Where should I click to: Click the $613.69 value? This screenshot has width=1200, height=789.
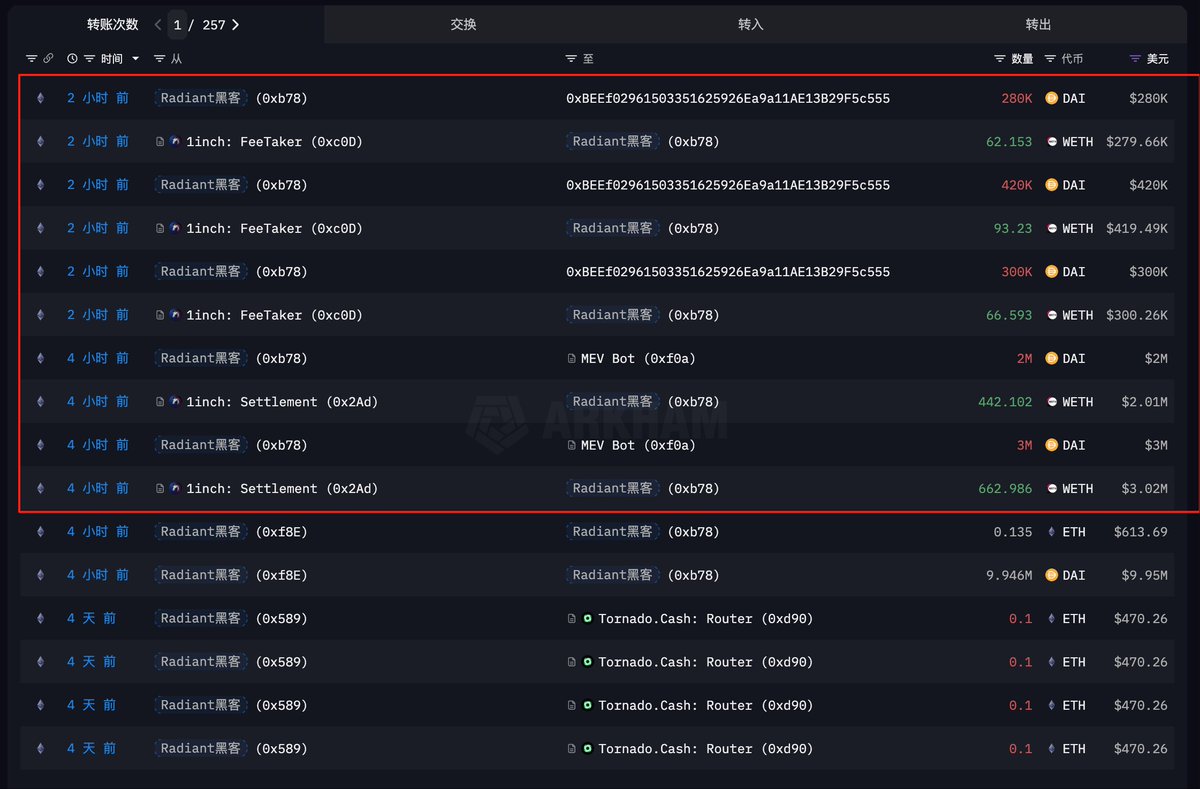pos(1141,532)
